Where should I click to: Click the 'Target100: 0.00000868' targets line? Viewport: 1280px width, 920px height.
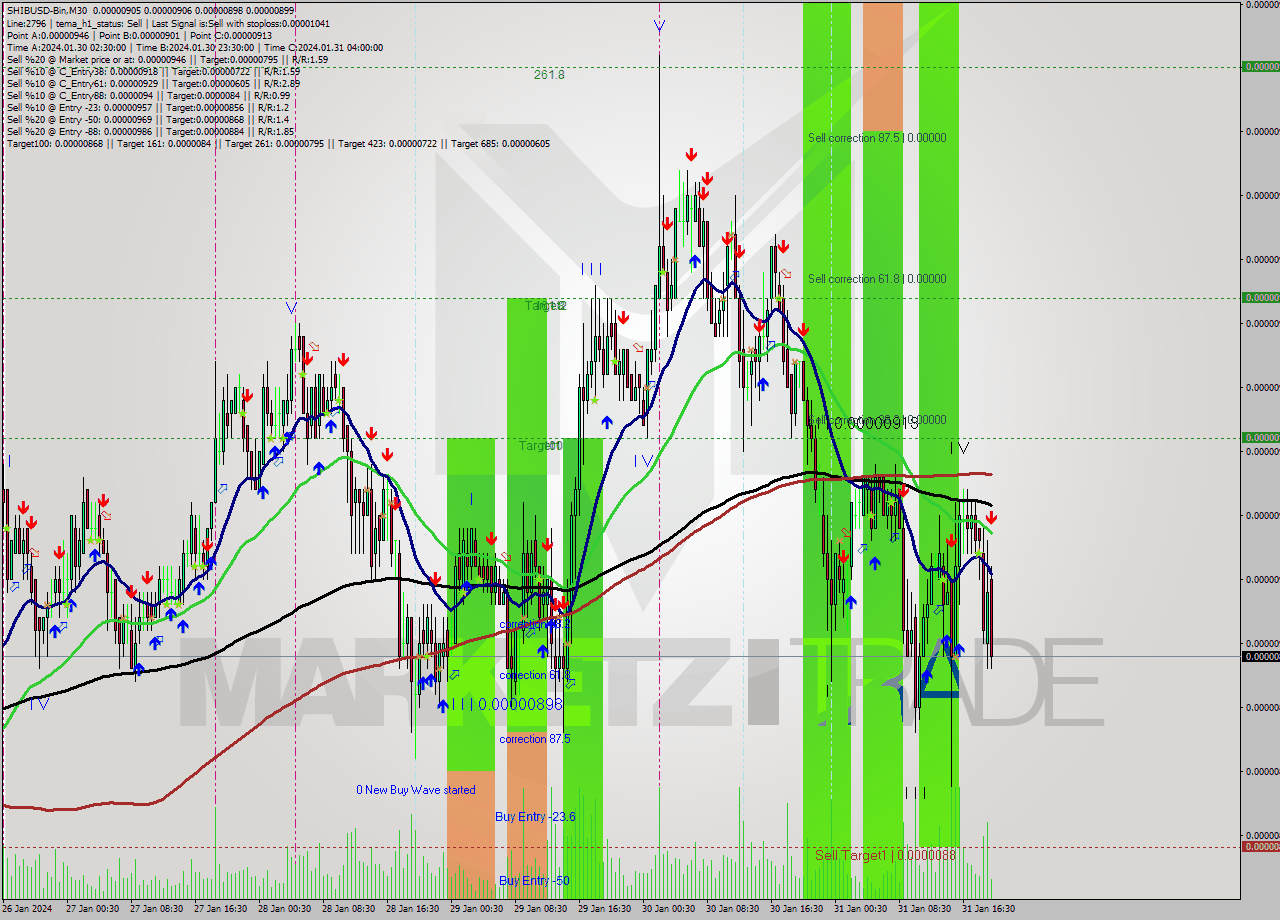pyautogui.click(x=278, y=143)
